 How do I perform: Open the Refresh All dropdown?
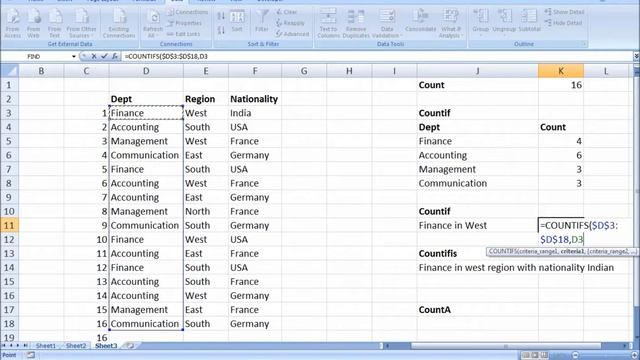coord(153,24)
